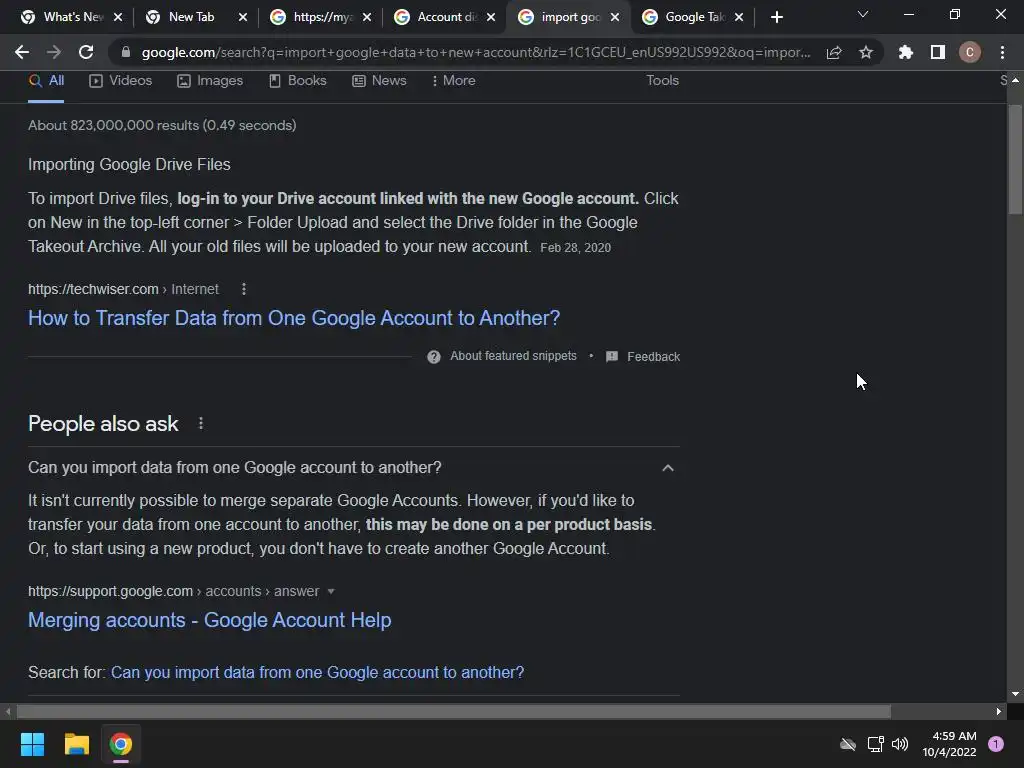Click horizontal scrollbar thumb

(453, 711)
